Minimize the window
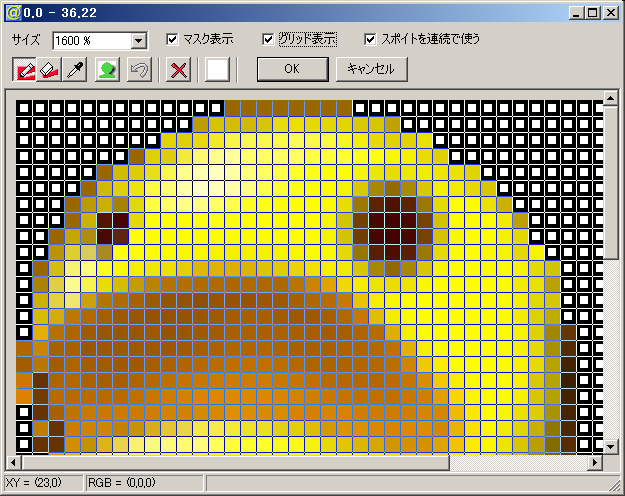Image resolution: width=625 pixels, height=496 pixels. (x=577, y=13)
